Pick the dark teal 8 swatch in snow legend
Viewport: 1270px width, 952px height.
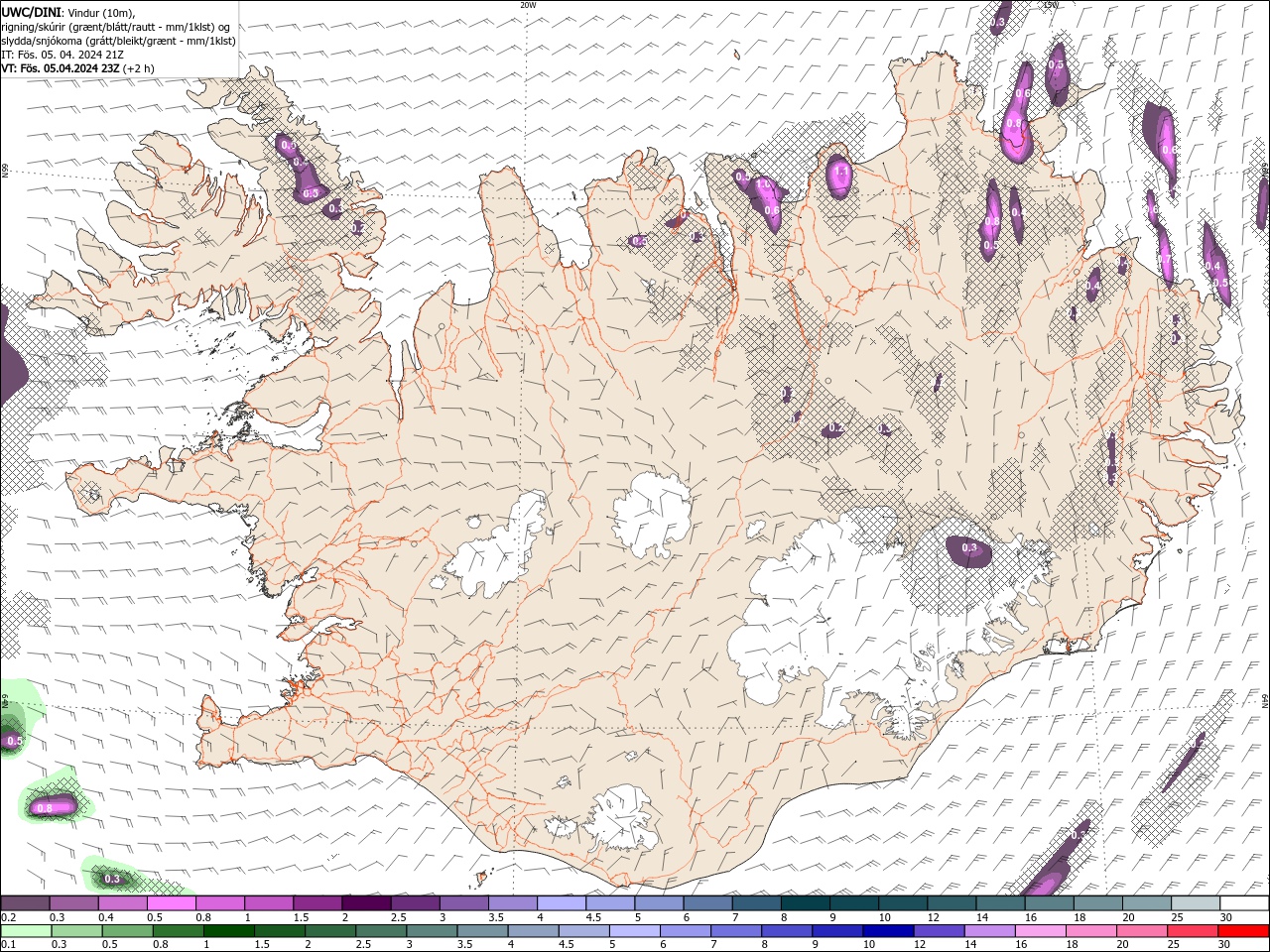click(x=805, y=903)
